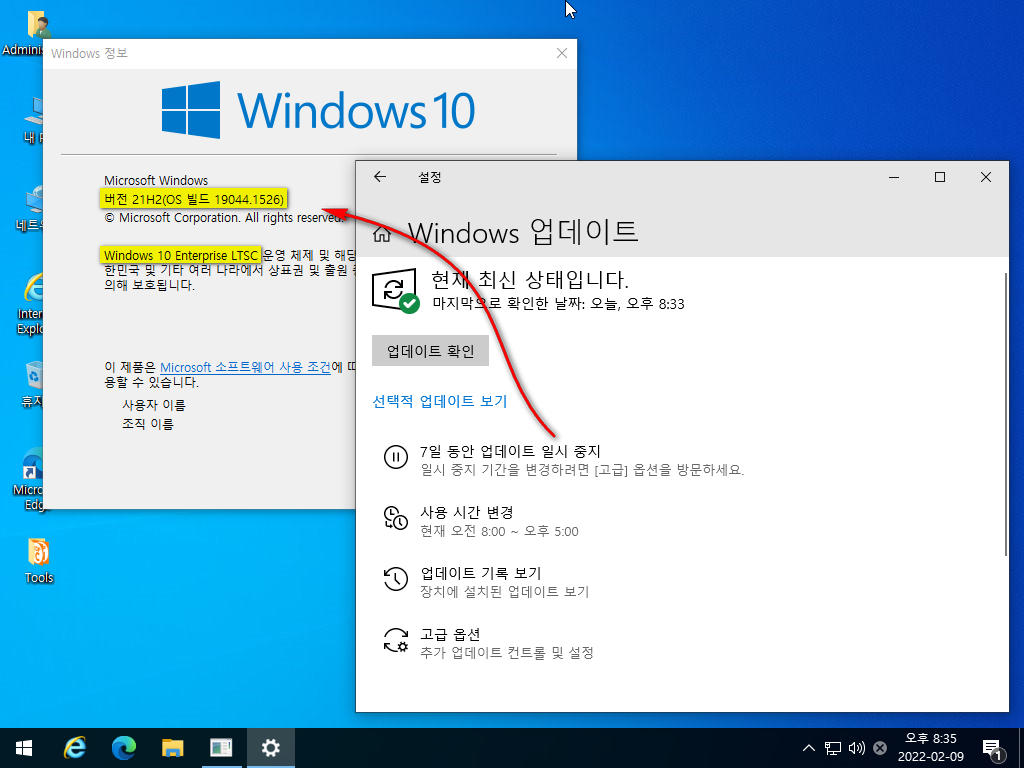1024x768 pixels.
Task: Click 마지막으로 확인한 날짜 text
Action: (x=558, y=304)
